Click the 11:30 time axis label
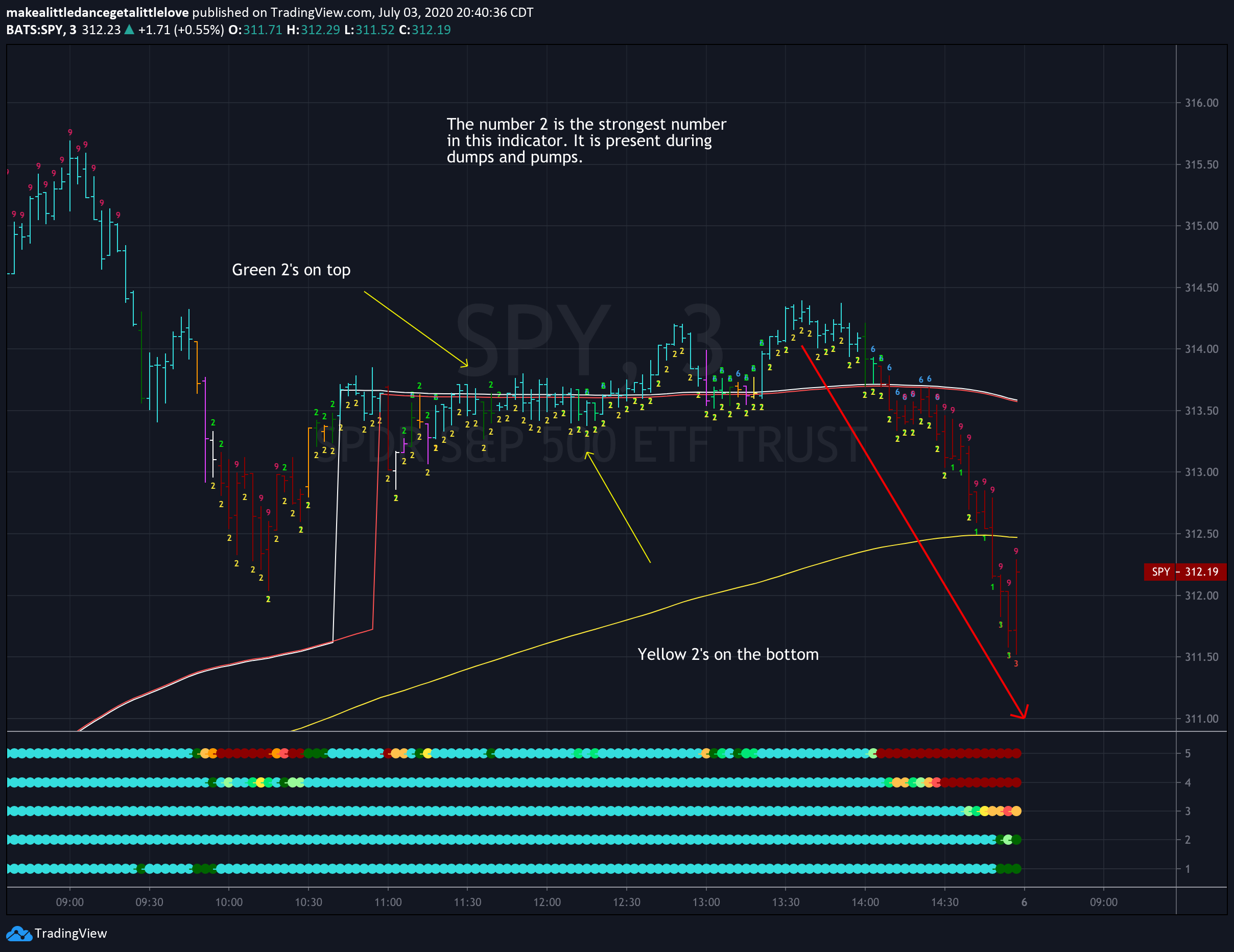 (x=467, y=902)
